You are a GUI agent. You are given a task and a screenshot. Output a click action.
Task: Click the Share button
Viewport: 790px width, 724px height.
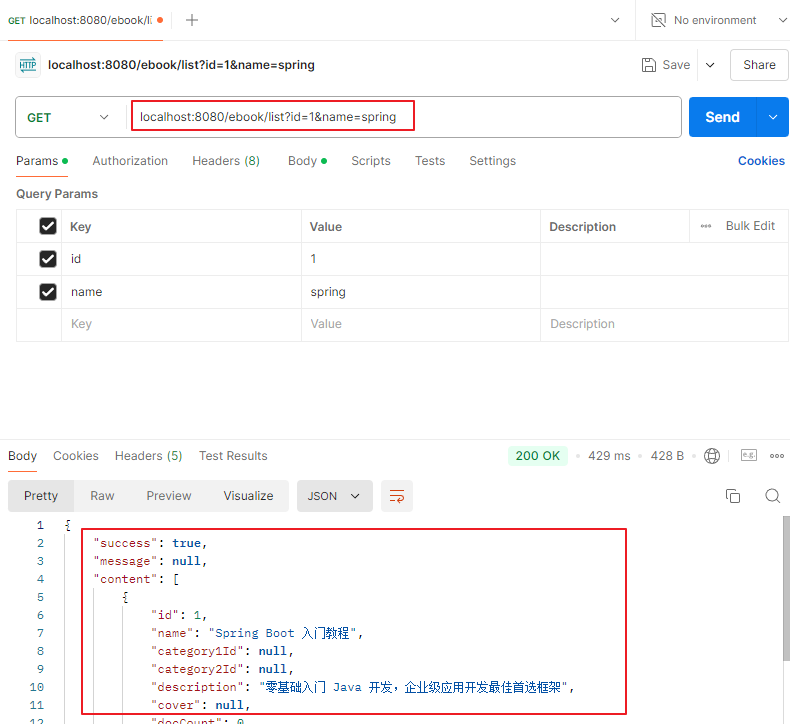(x=759, y=65)
